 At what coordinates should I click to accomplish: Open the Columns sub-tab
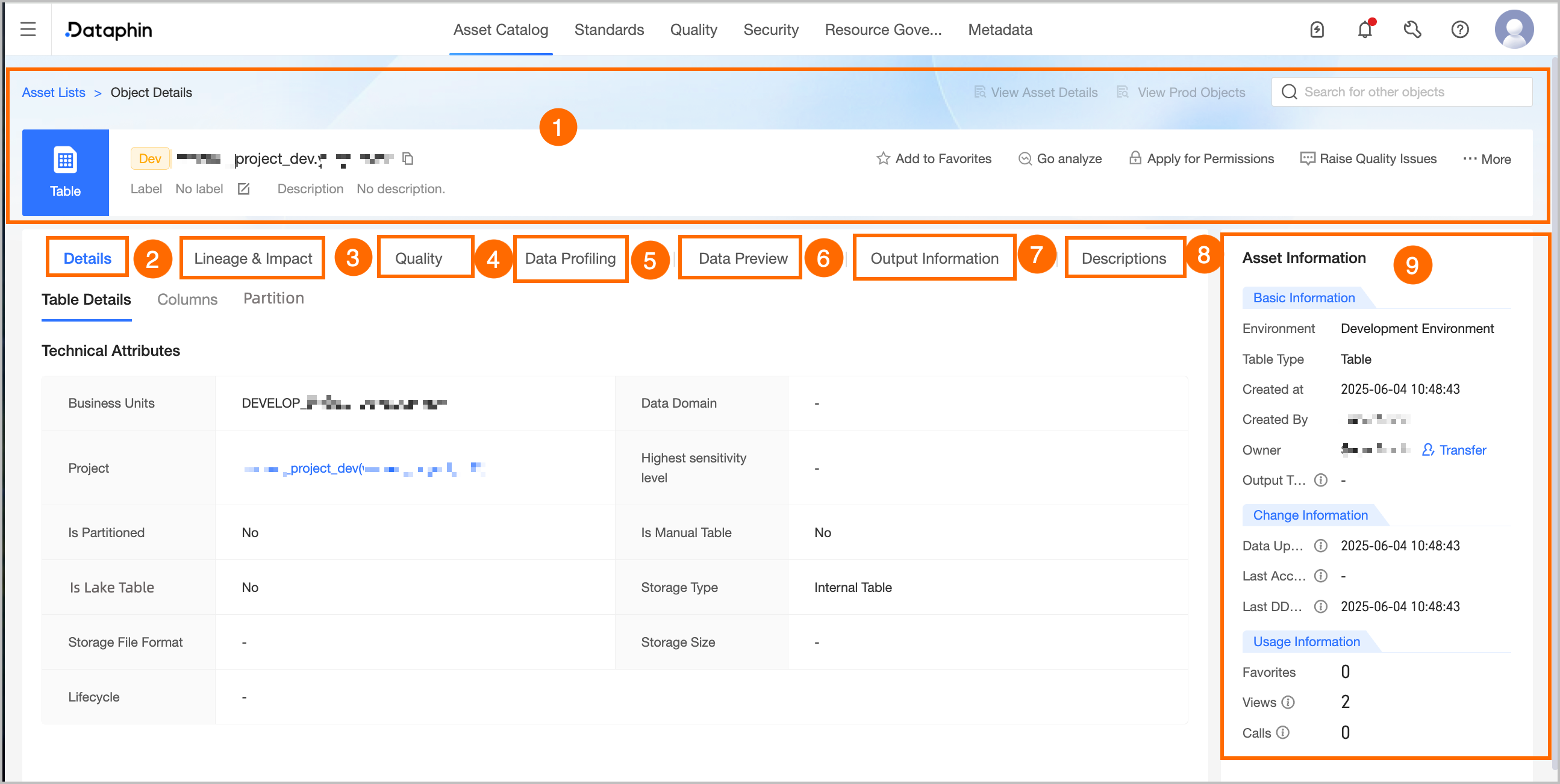click(187, 299)
